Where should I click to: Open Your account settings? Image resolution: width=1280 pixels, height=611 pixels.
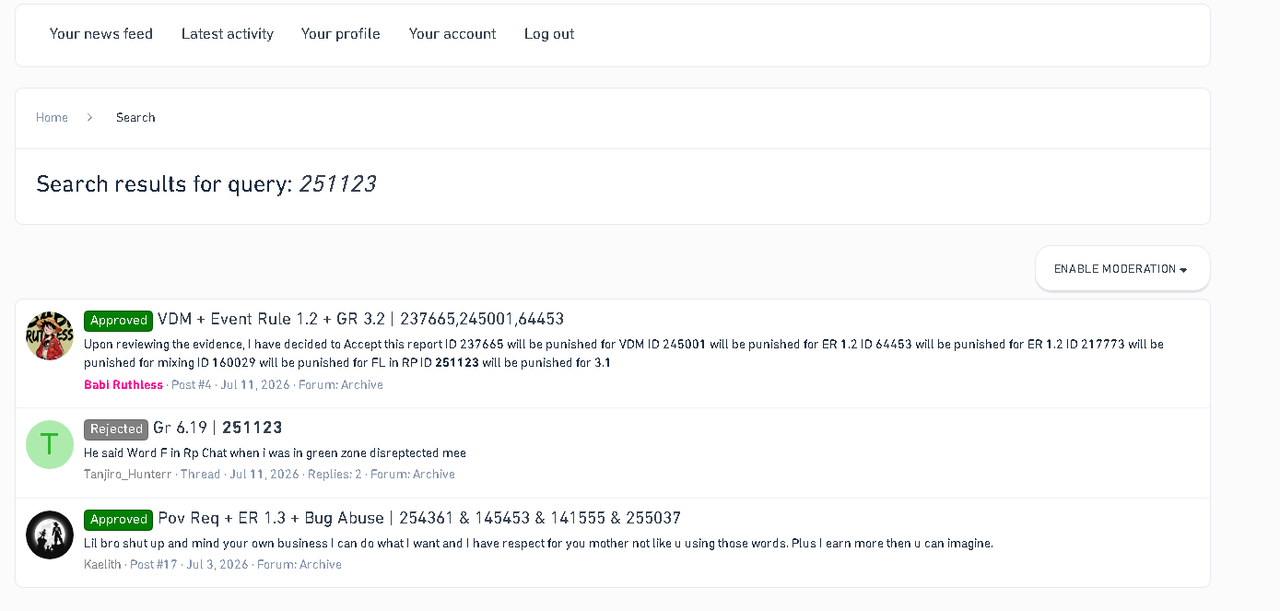[452, 34]
